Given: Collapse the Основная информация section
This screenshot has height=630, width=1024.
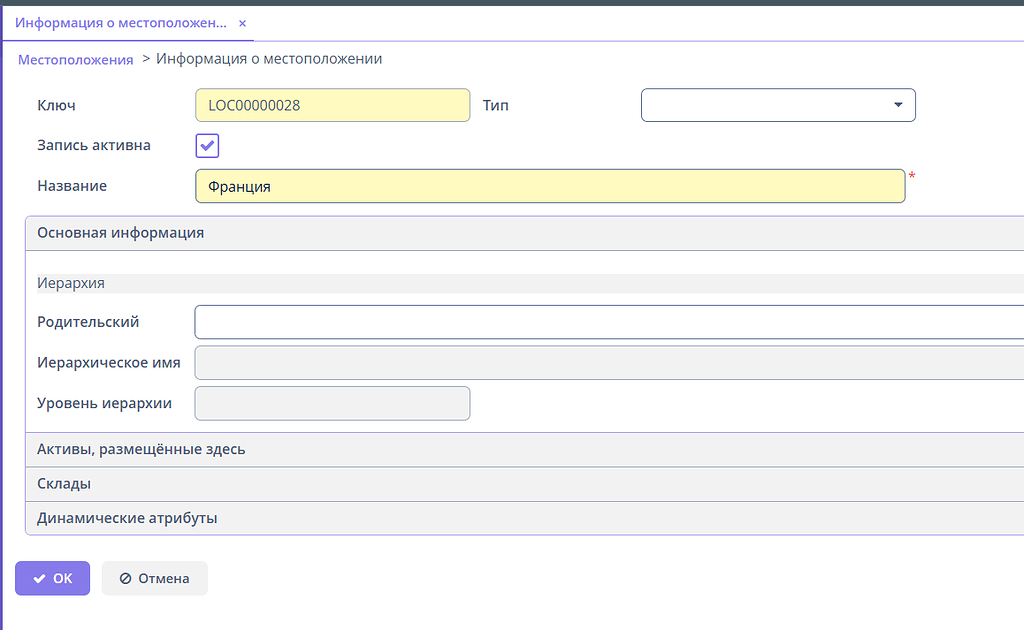Looking at the screenshot, I should pos(120,232).
